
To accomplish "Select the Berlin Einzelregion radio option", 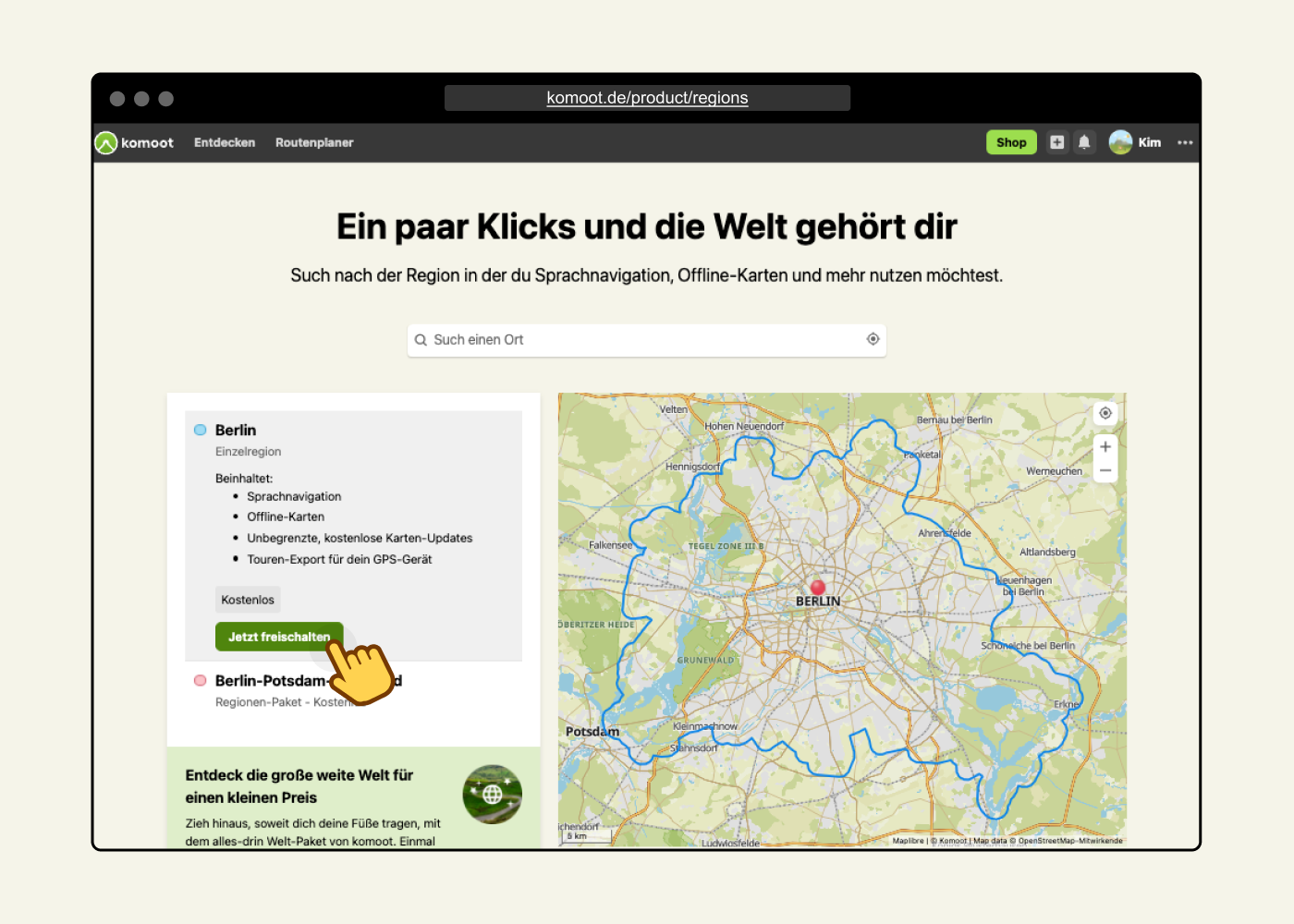I will [x=200, y=430].
